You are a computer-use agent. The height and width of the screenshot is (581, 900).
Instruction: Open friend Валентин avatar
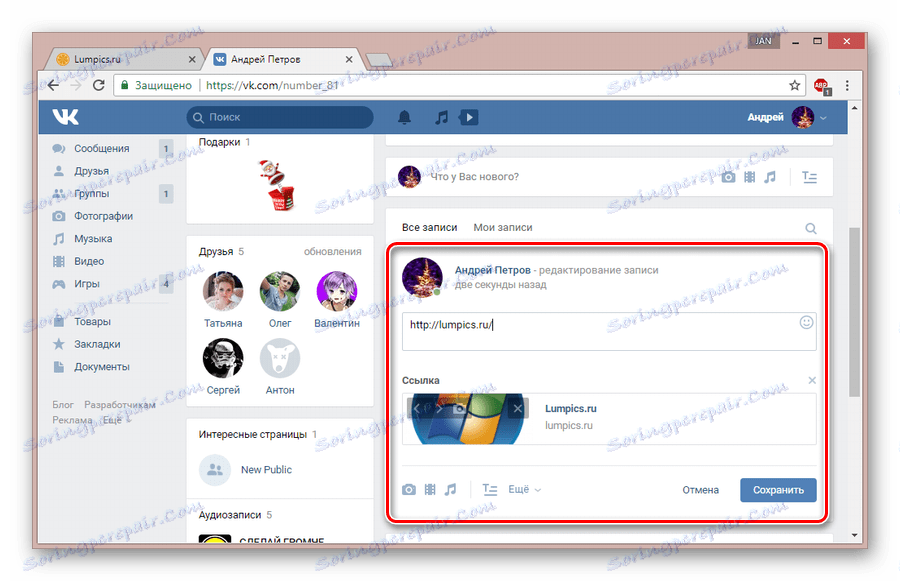tap(336, 292)
